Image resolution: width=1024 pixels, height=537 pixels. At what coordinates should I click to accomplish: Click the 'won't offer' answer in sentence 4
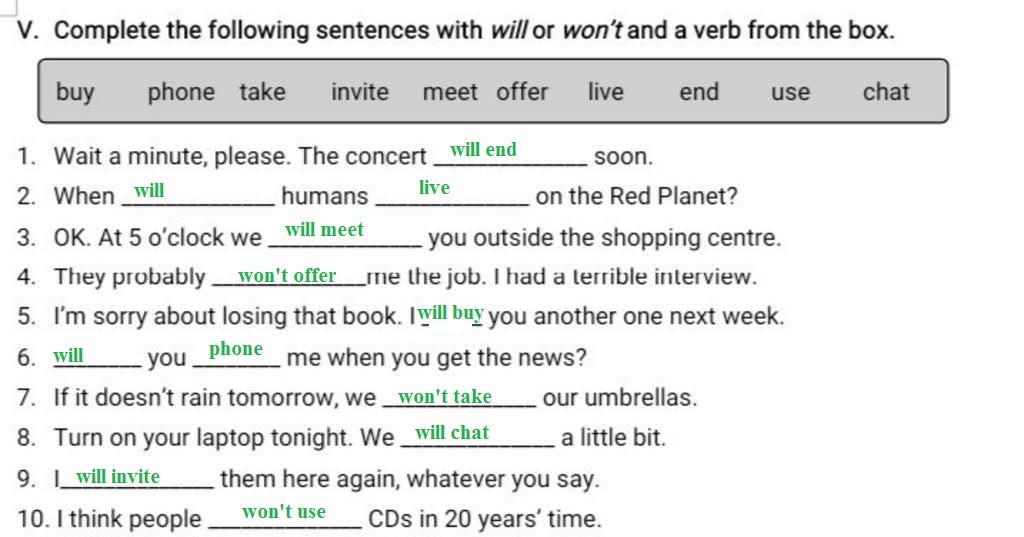(287, 275)
